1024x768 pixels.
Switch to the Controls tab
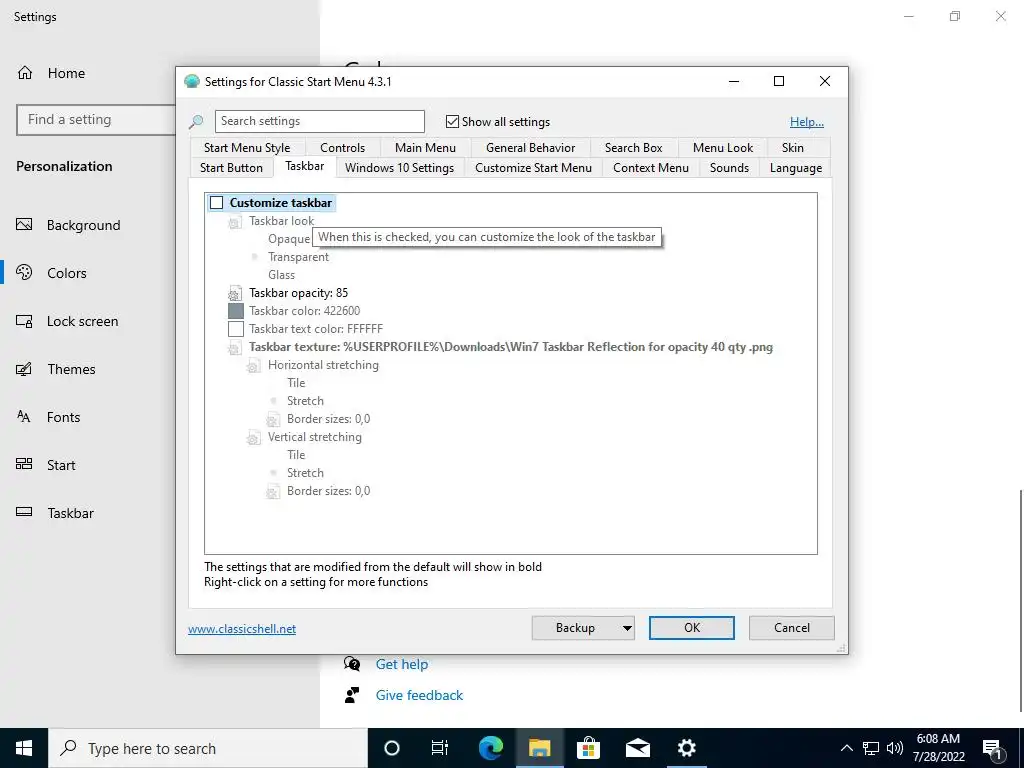tap(342, 148)
